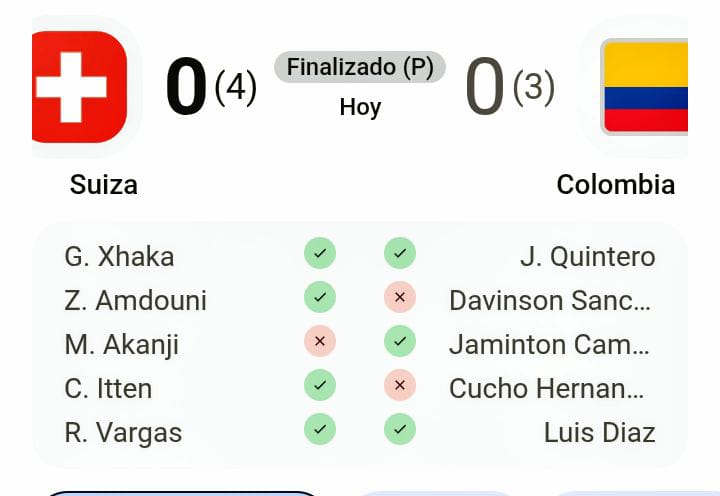Viewport: 720px width, 496px height.
Task: Click the Hoy match date label
Action: coord(360,107)
